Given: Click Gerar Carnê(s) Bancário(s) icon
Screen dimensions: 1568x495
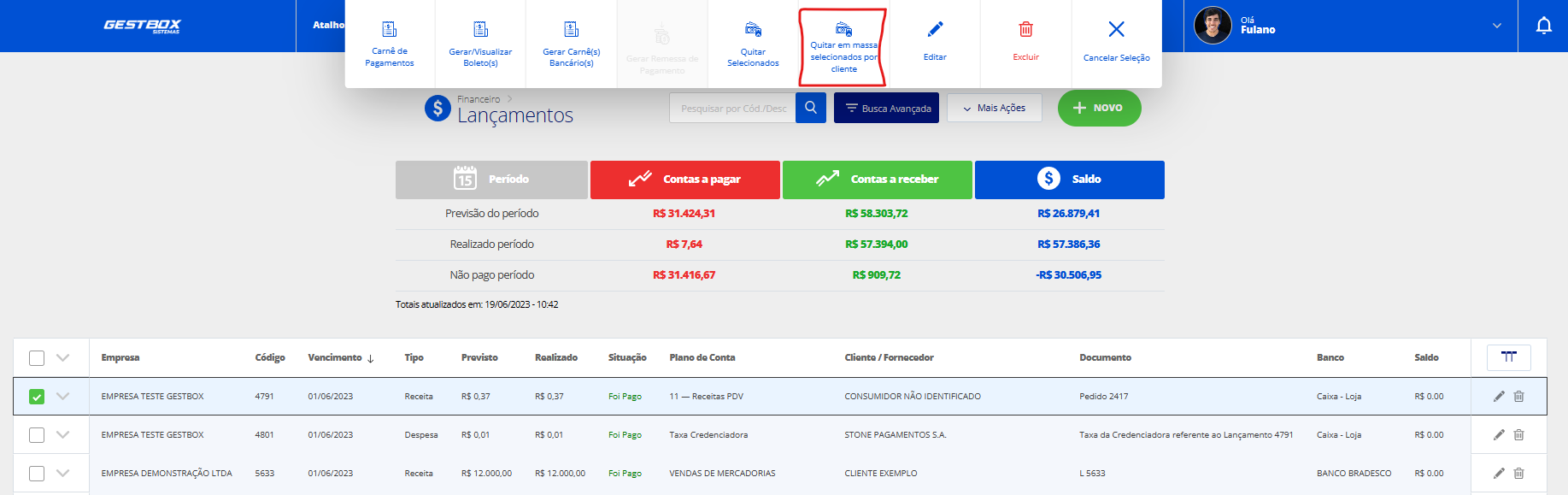Looking at the screenshot, I should pos(572,30).
